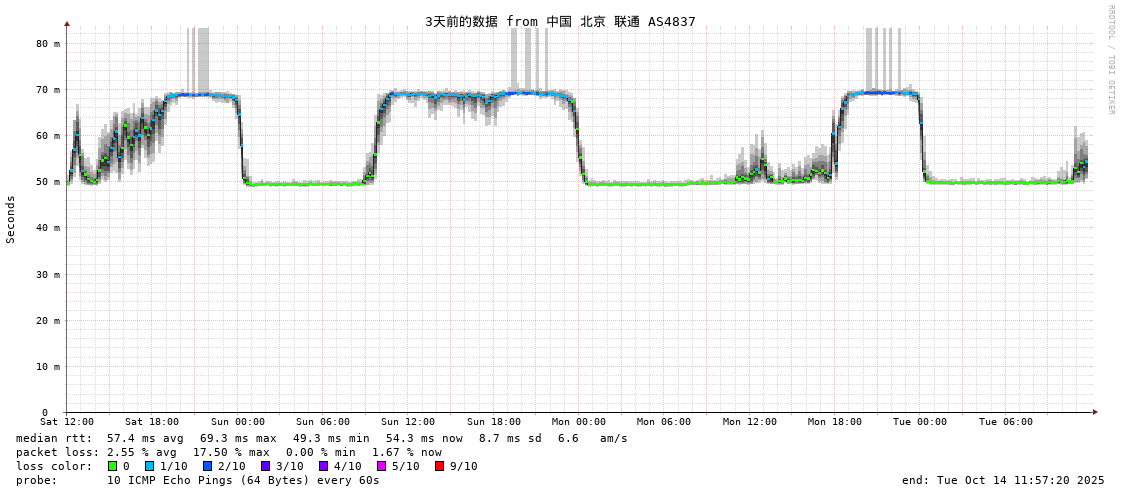
Task: Click the Sat 12:00 time axis label
Action: [x=67, y=422]
